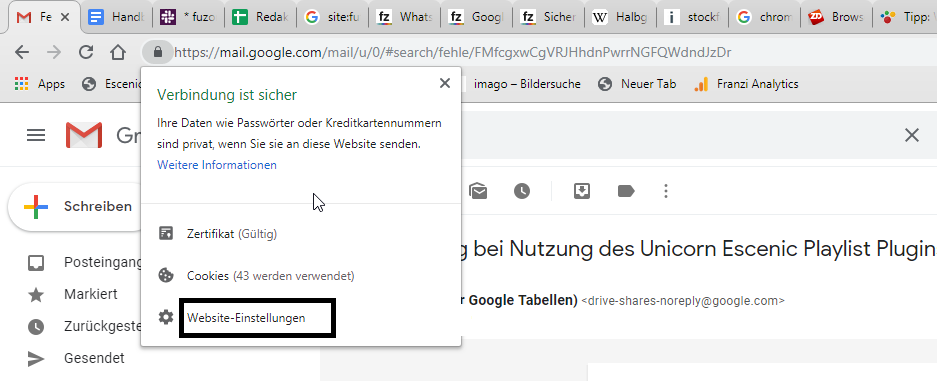The width and height of the screenshot is (937, 381).
Task: Click the sender address drive-shares-noreply@google.com
Action: [x=683, y=301]
